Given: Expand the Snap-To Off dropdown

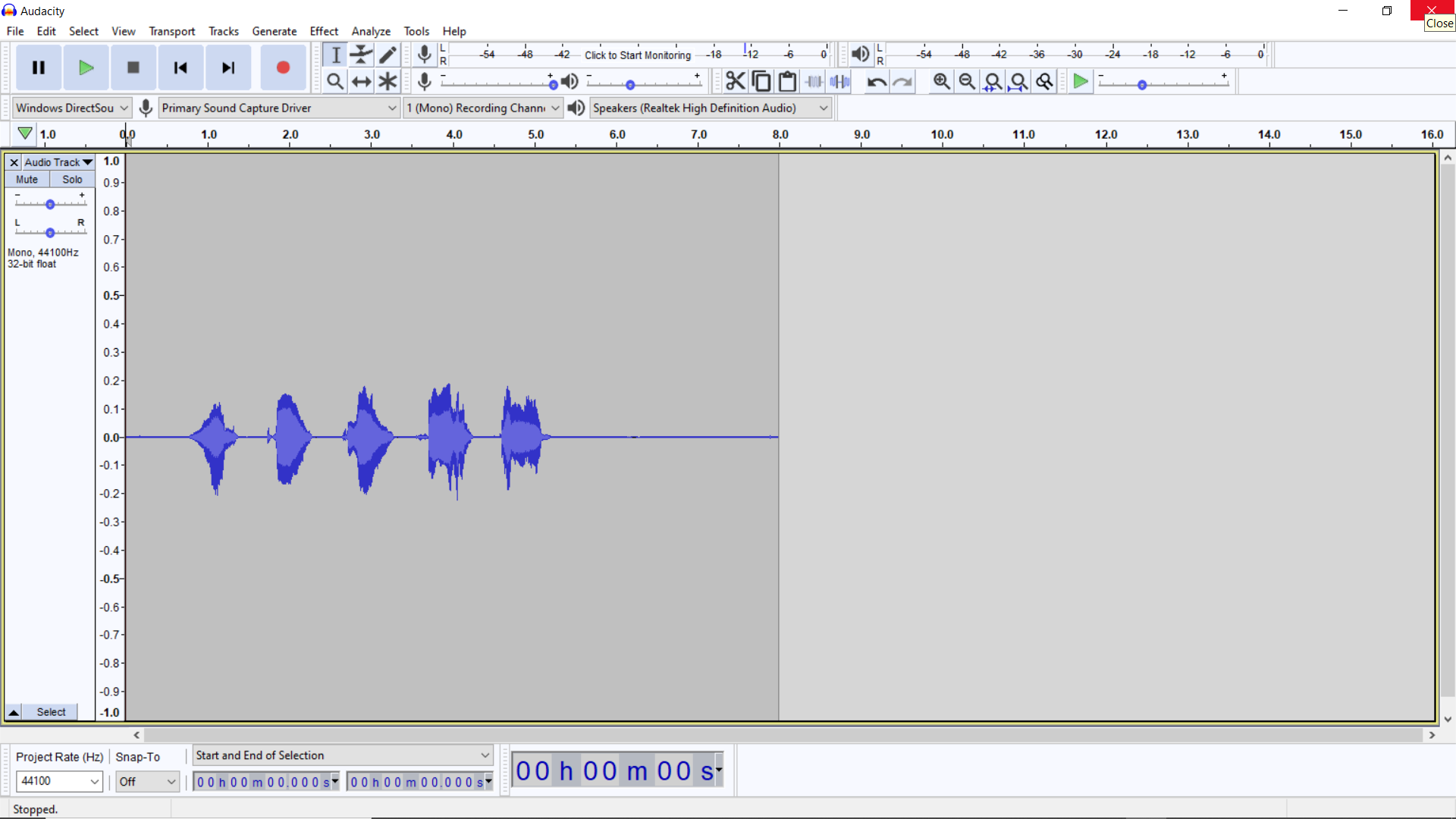Looking at the screenshot, I should pos(171,781).
